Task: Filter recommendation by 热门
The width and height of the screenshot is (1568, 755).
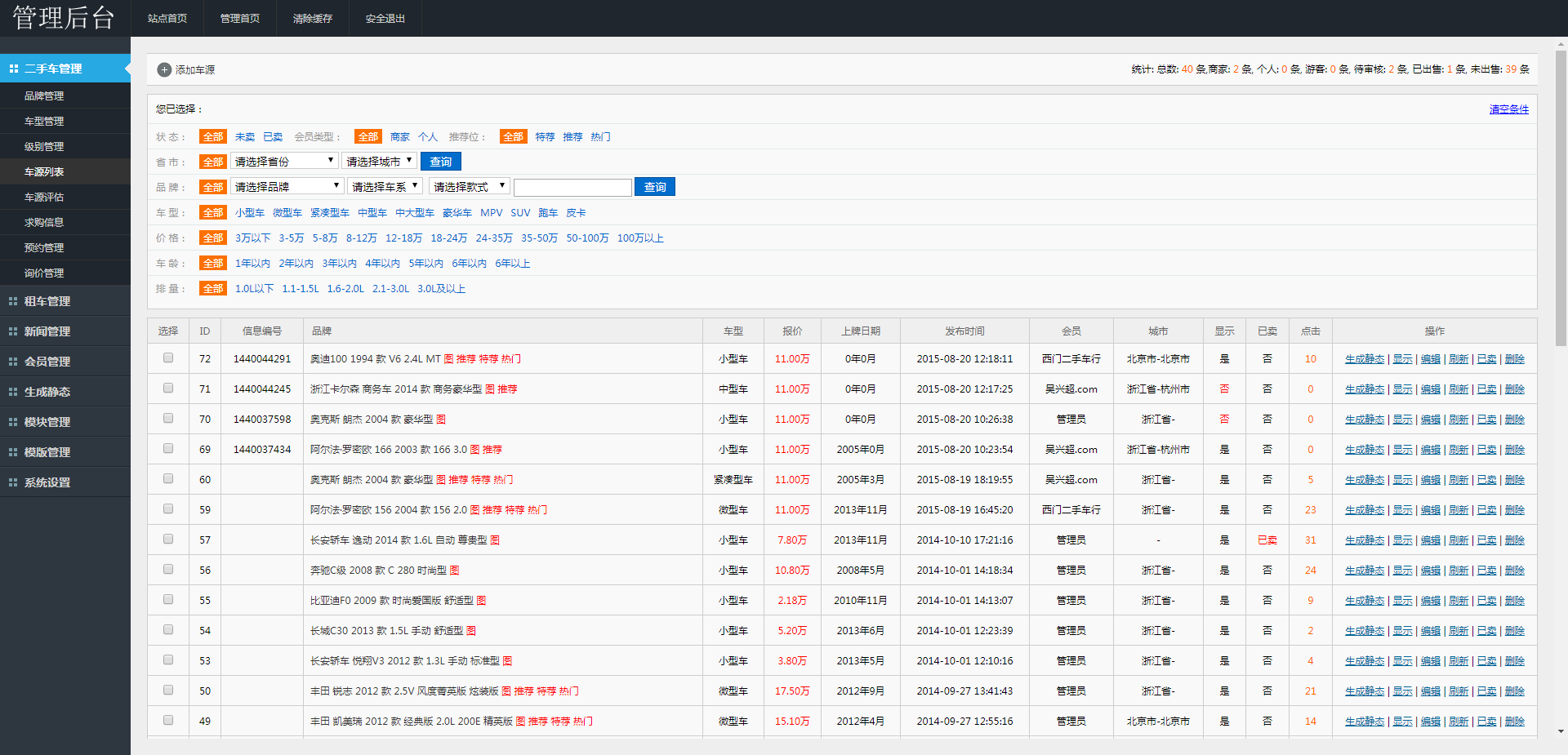Action: click(x=601, y=137)
